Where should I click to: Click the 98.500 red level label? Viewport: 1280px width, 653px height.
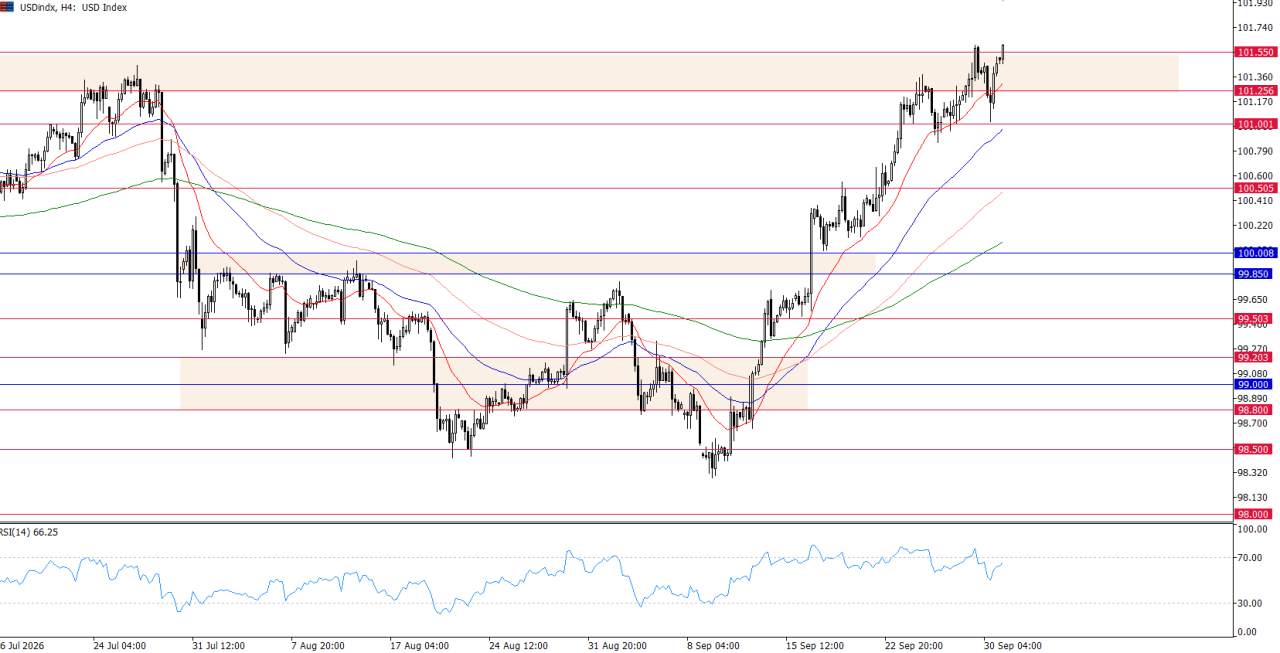click(x=1254, y=450)
